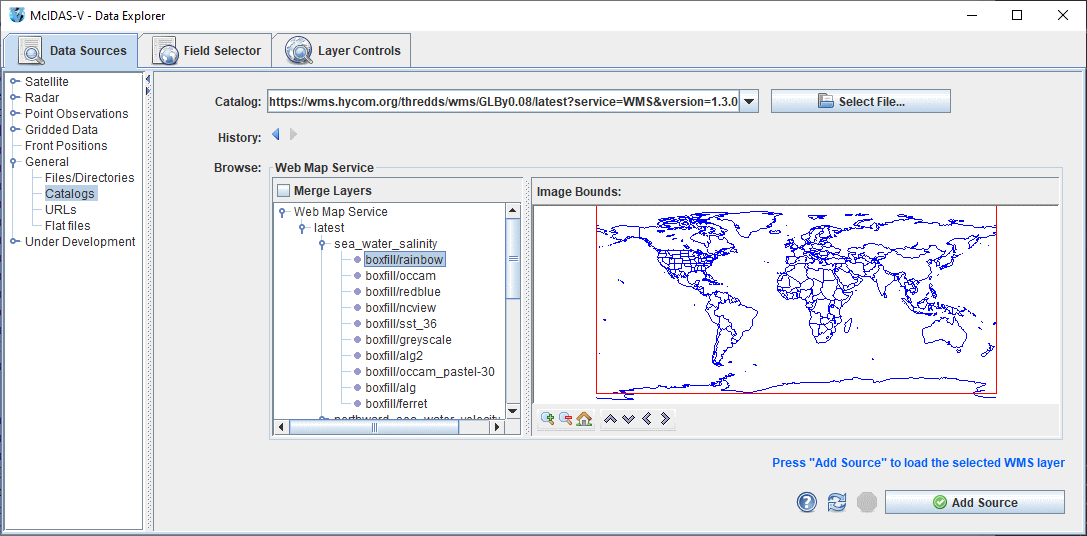The width and height of the screenshot is (1087, 536).
Task: Click the layer tree scroll up arrow
Action: pos(513,210)
